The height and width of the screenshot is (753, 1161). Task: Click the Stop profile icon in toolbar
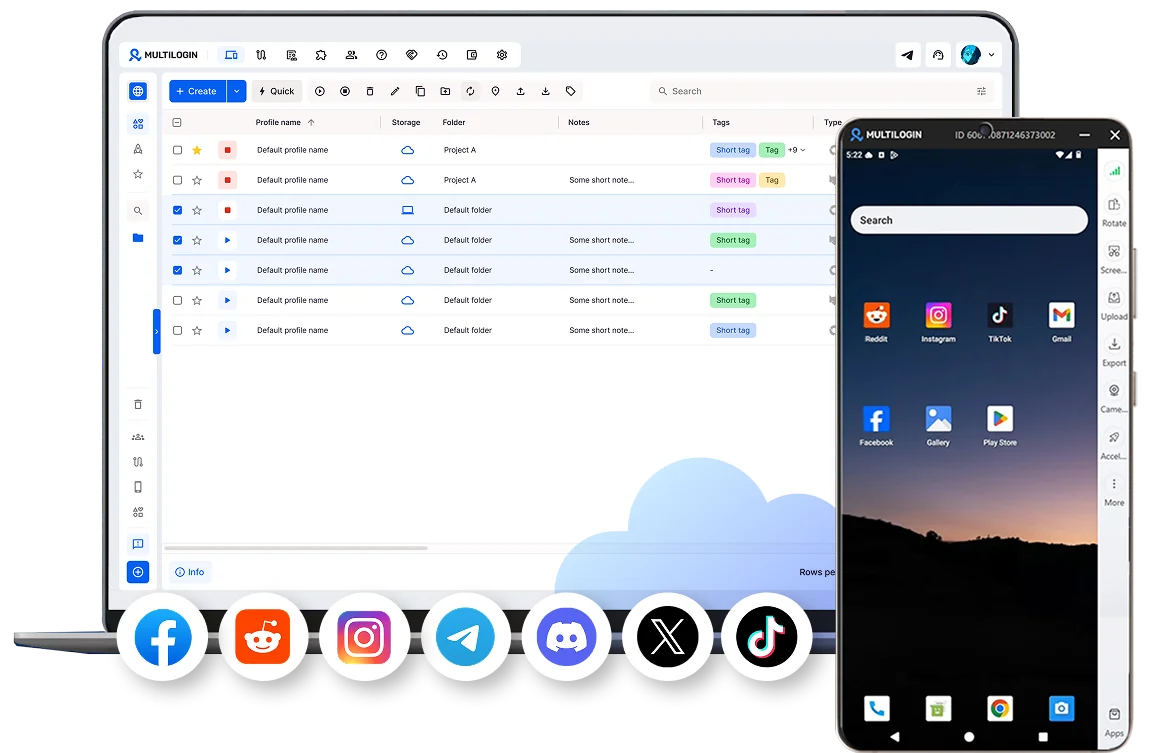click(345, 91)
